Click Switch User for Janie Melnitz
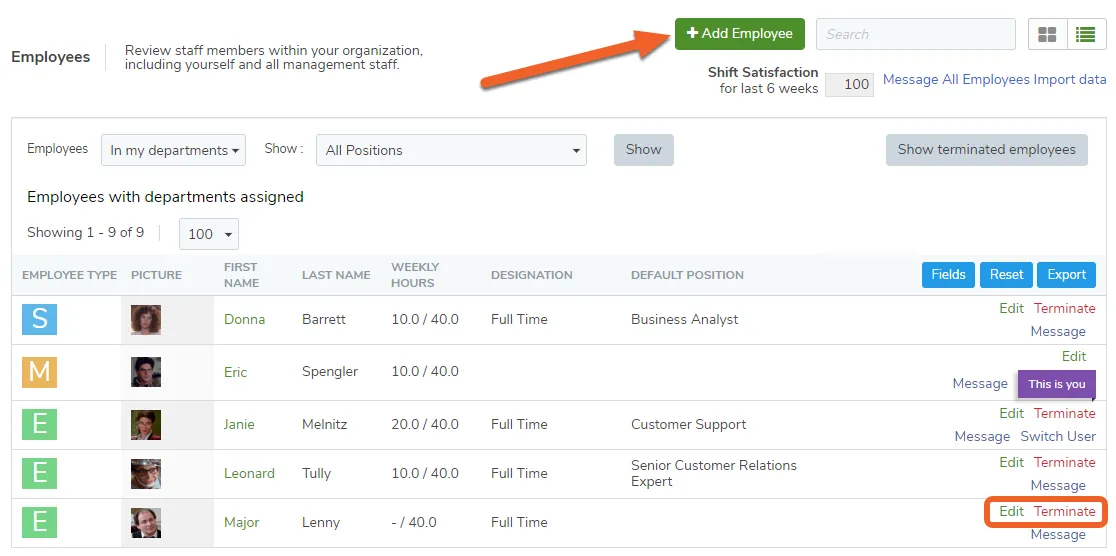The width and height of the screenshot is (1116, 556). (x=1058, y=436)
